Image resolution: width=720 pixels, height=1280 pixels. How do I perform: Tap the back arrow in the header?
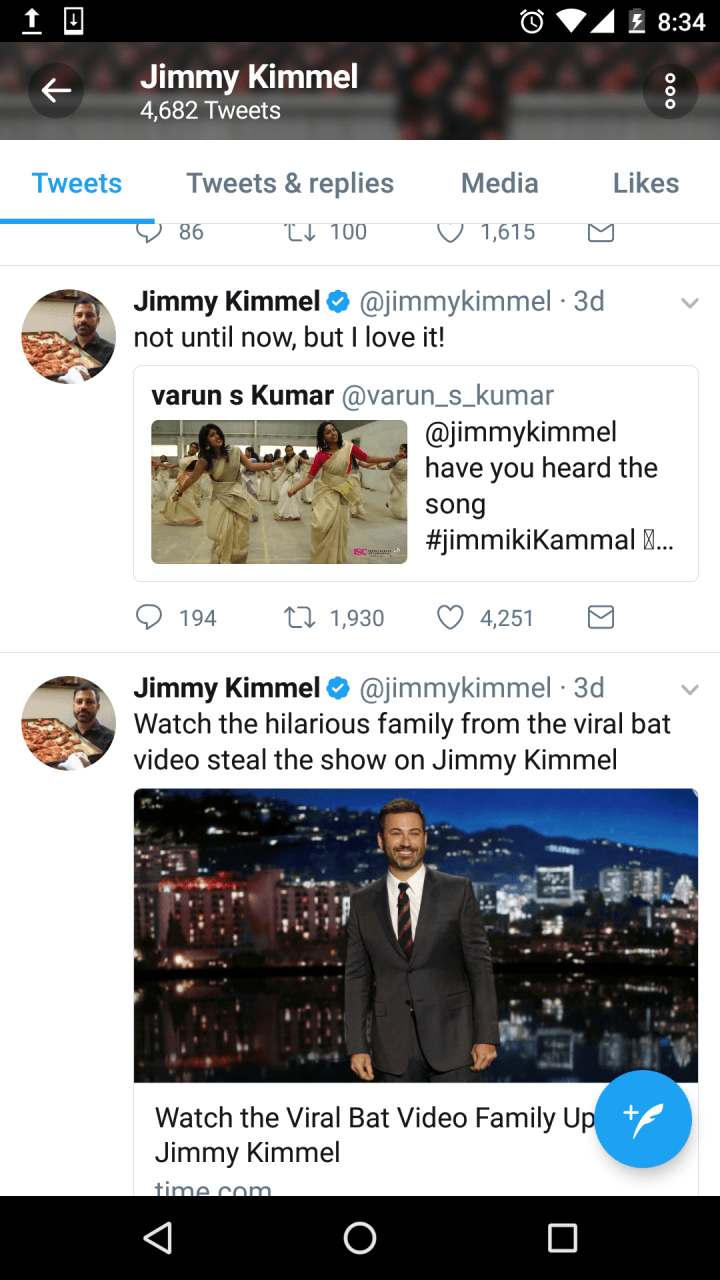click(56, 91)
